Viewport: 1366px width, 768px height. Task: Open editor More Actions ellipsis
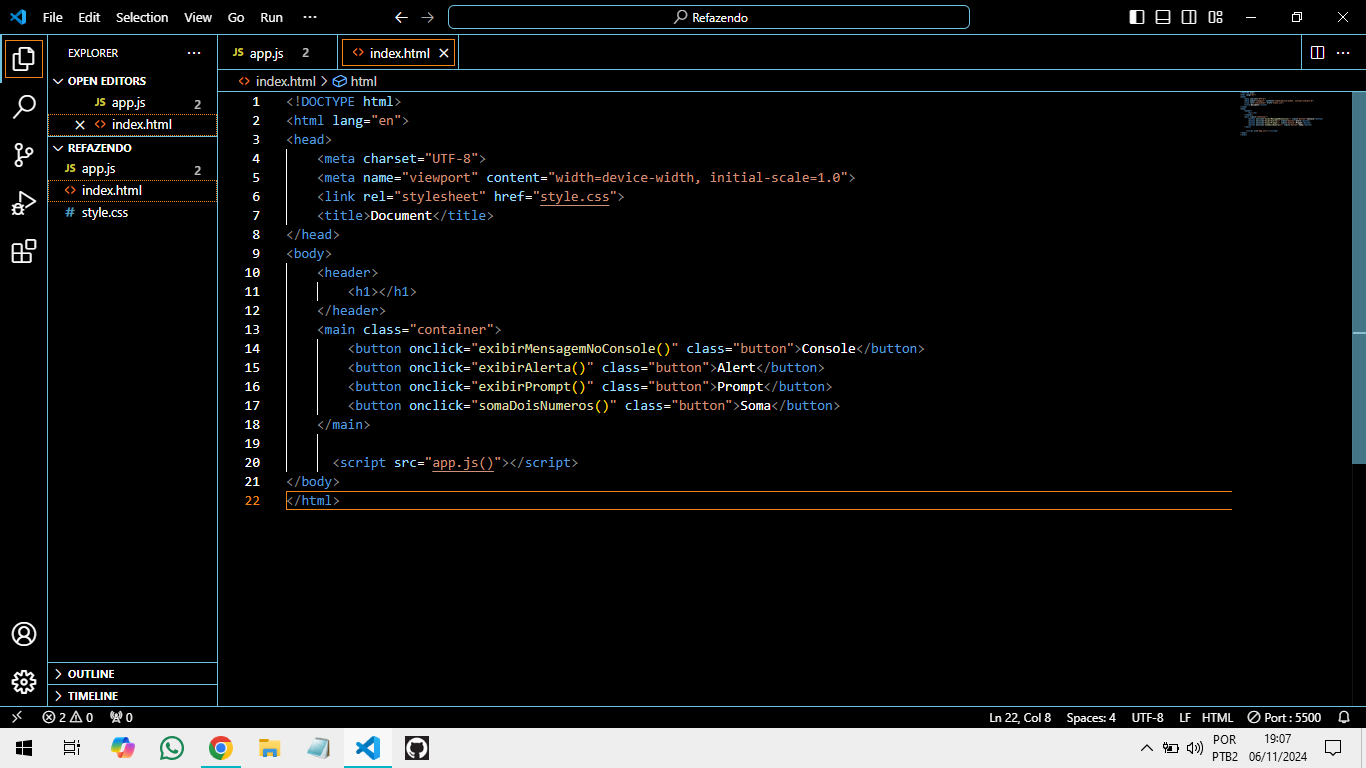pos(1345,52)
